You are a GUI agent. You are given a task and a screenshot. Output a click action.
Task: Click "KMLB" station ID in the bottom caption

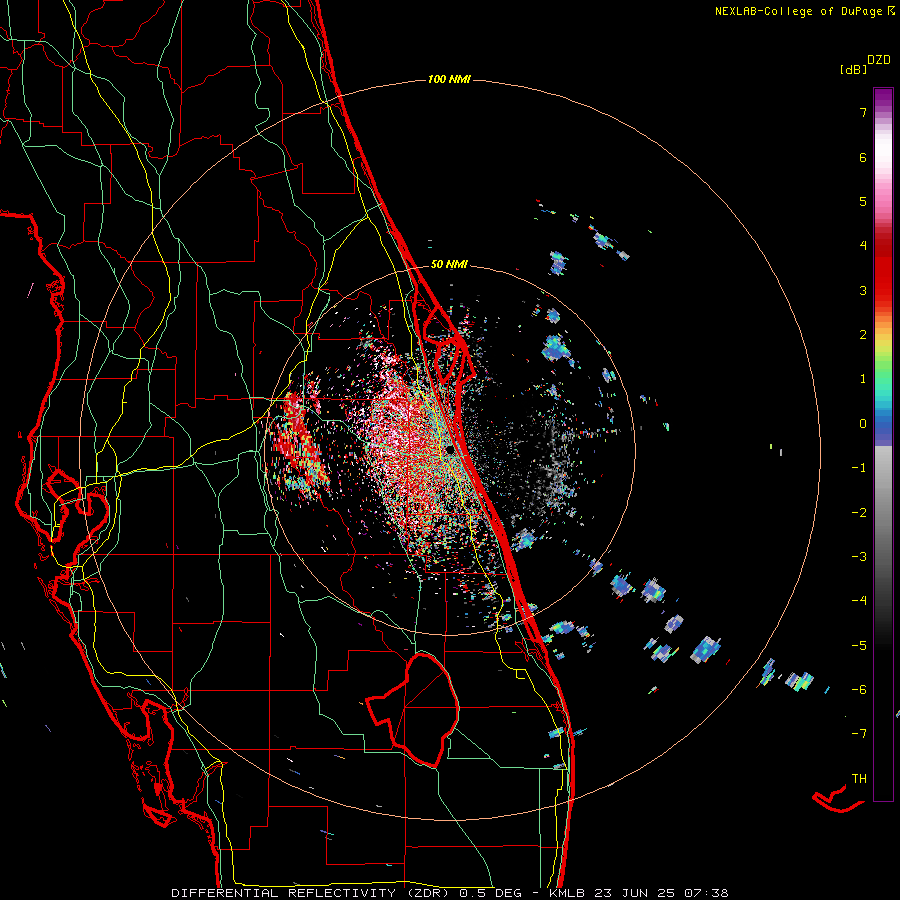[568, 893]
